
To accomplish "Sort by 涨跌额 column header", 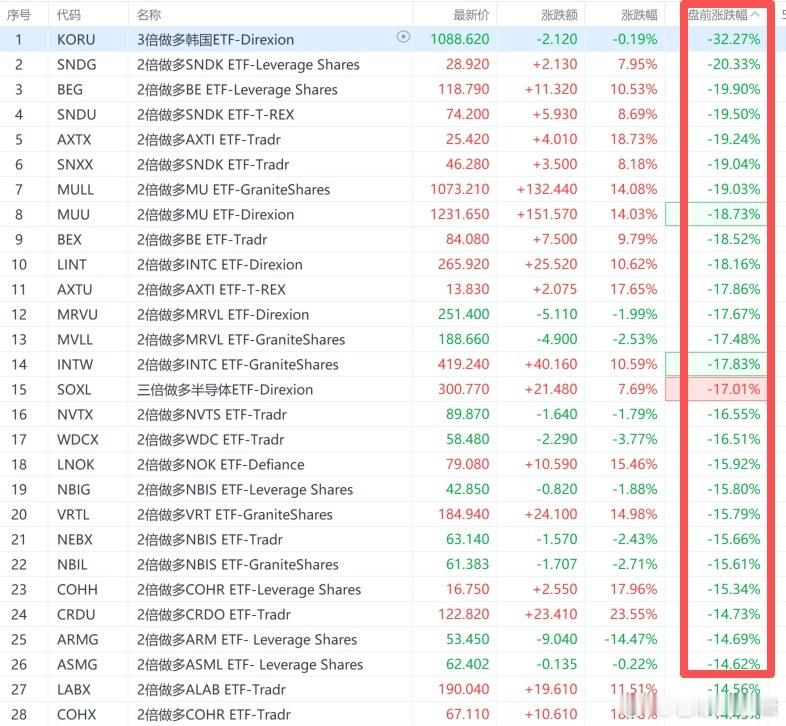I will (559, 15).
